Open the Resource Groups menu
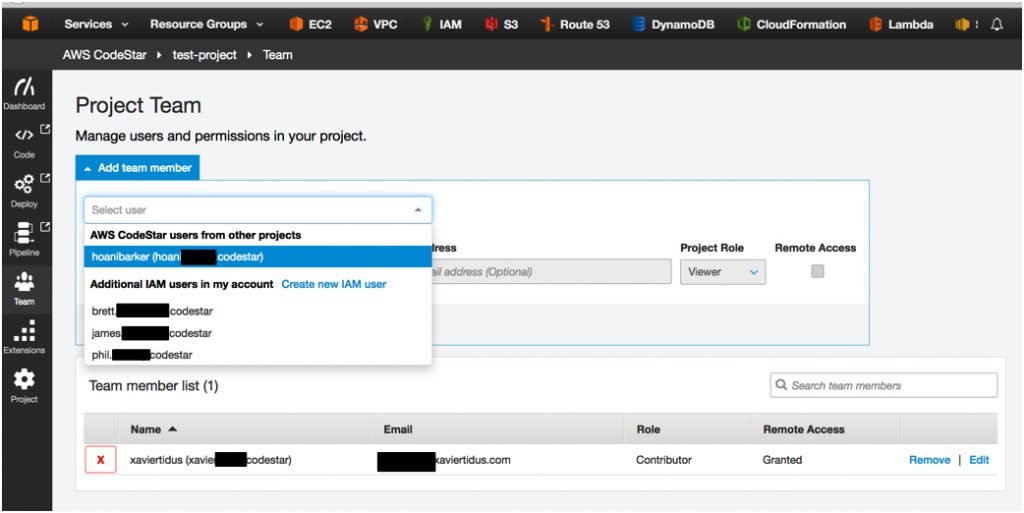 (x=206, y=24)
